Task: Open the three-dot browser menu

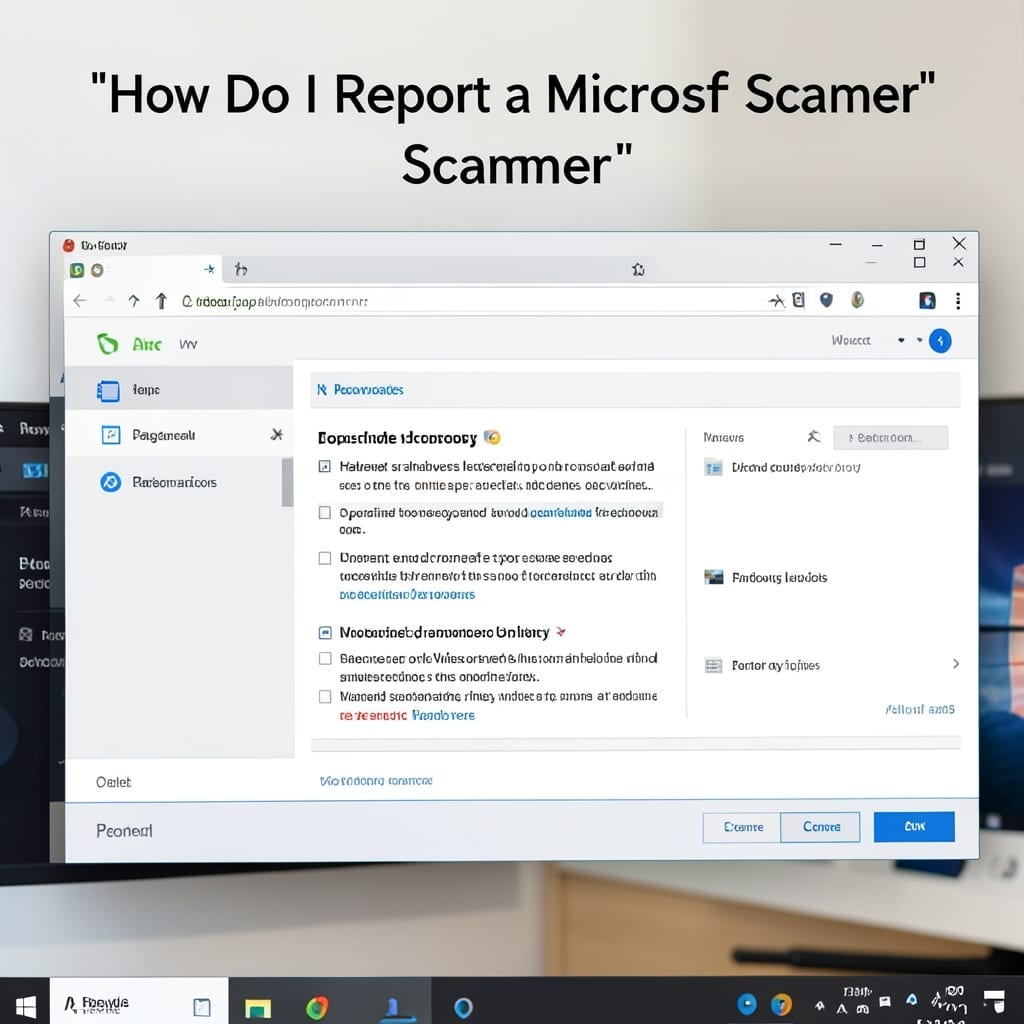Action: [x=957, y=300]
